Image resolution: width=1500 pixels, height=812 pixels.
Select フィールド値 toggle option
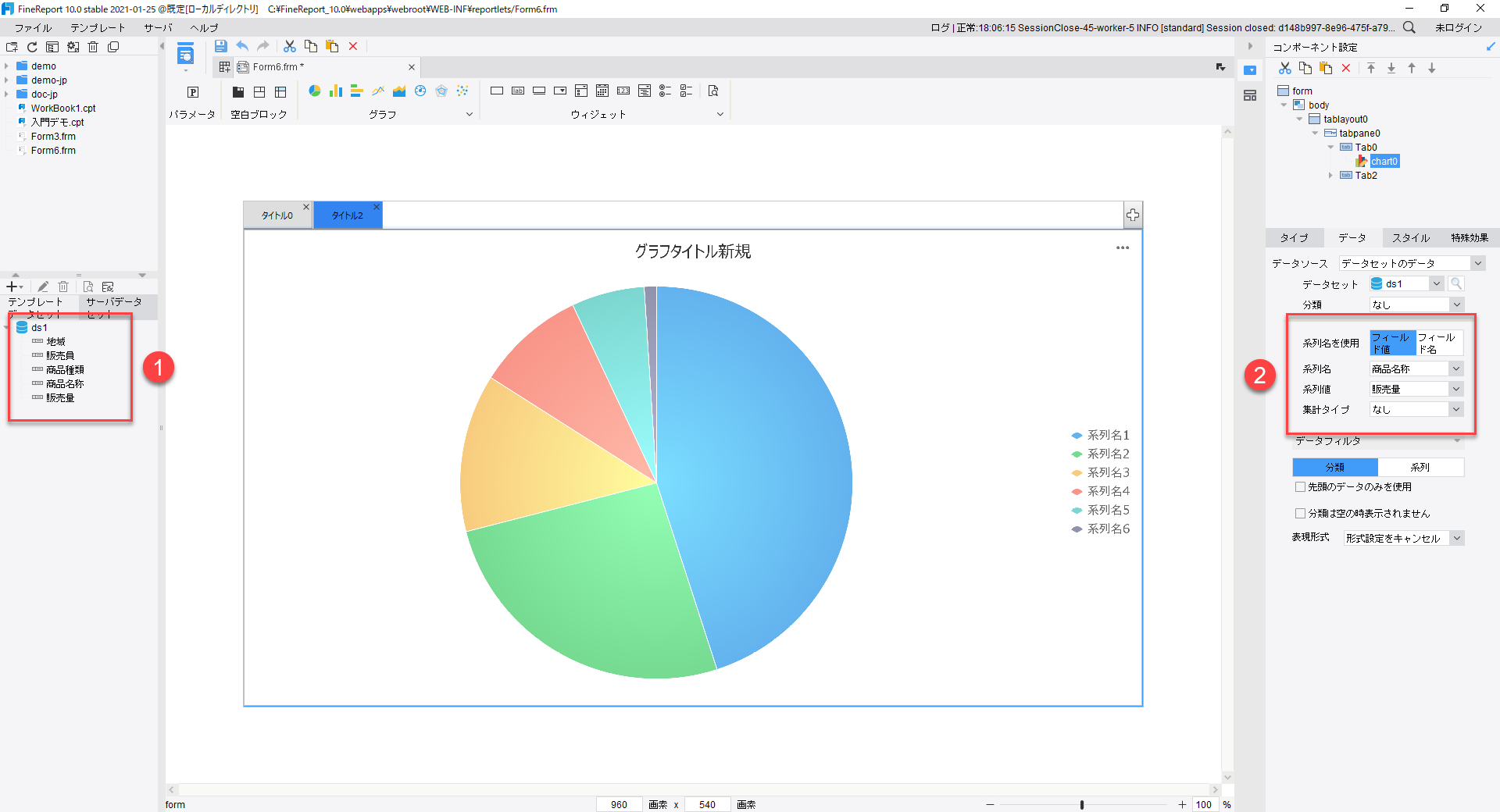pos(1393,343)
